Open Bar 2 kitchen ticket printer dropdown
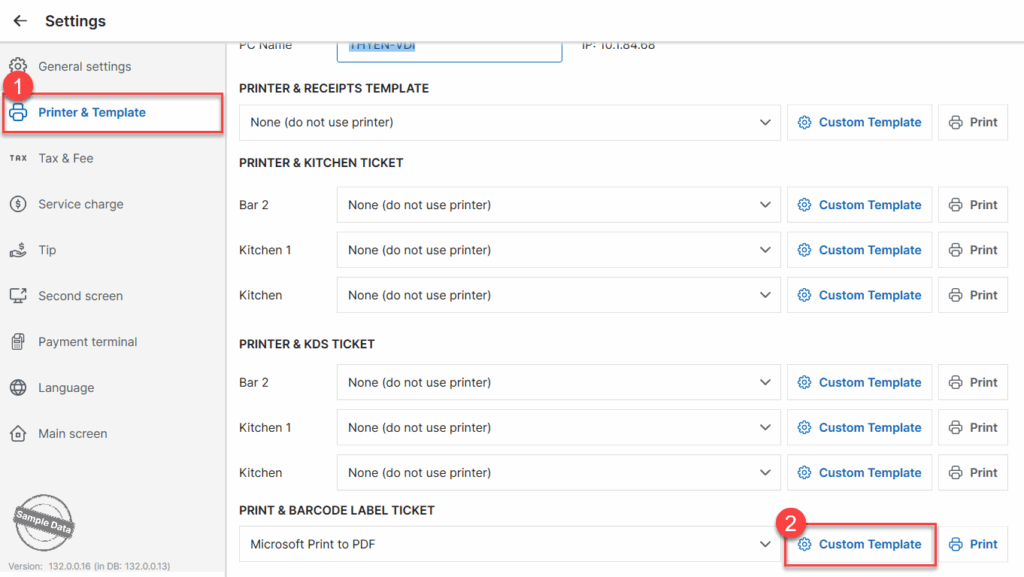This screenshot has height=577, width=1024. point(765,205)
